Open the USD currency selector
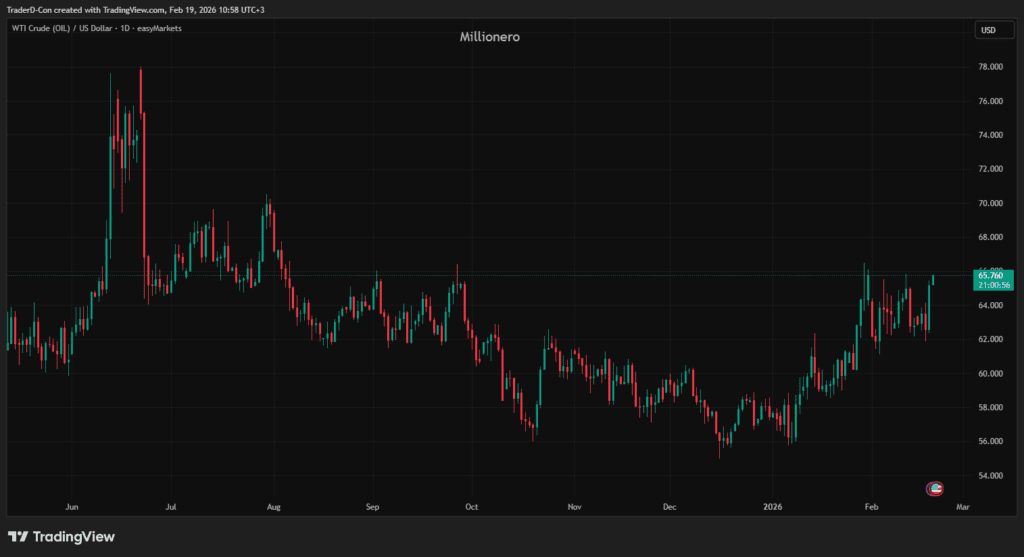 pyautogui.click(x=988, y=30)
